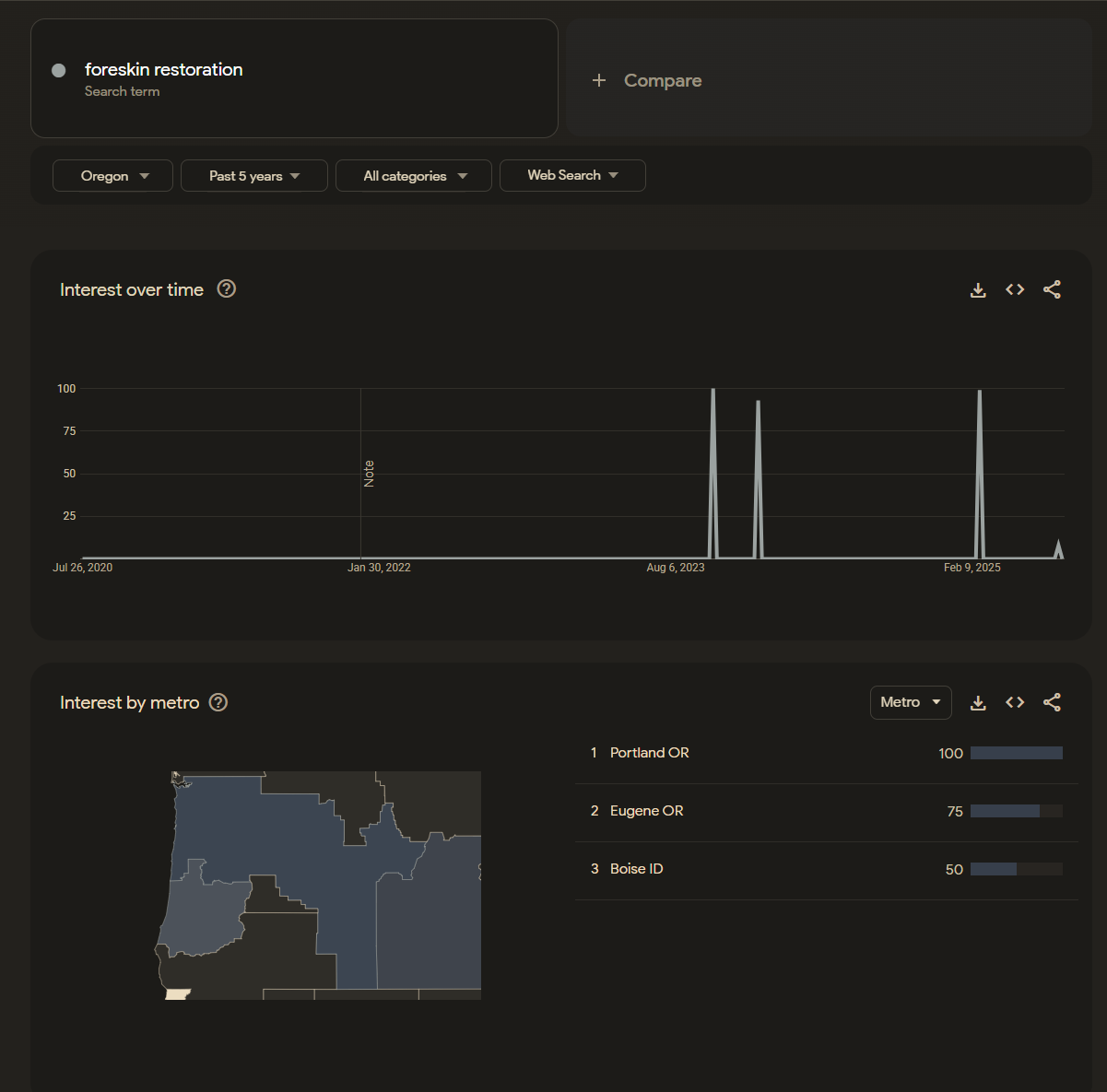Click the 100 label on the y-axis
The width and height of the screenshot is (1107, 1092).
click(66, 389)
